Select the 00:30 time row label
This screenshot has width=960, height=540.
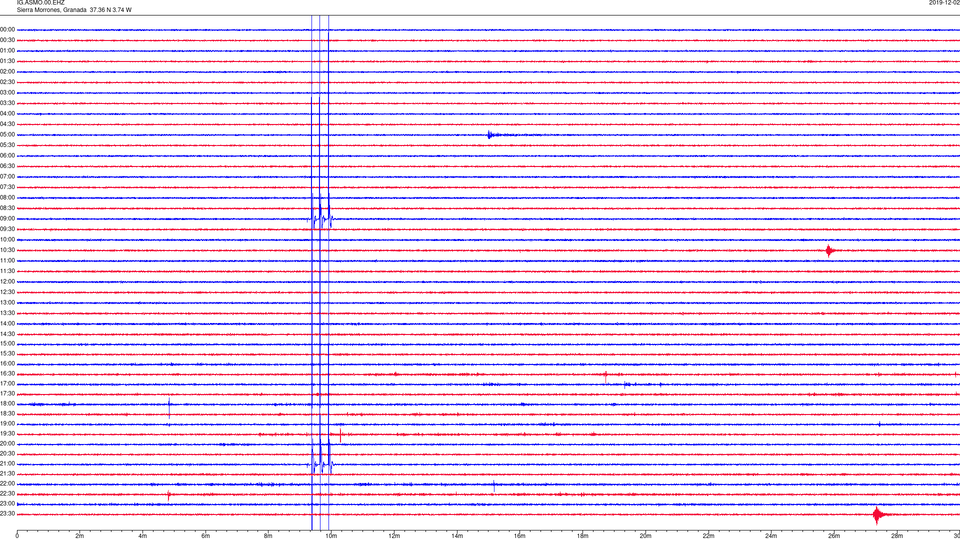tap(7, 40)
